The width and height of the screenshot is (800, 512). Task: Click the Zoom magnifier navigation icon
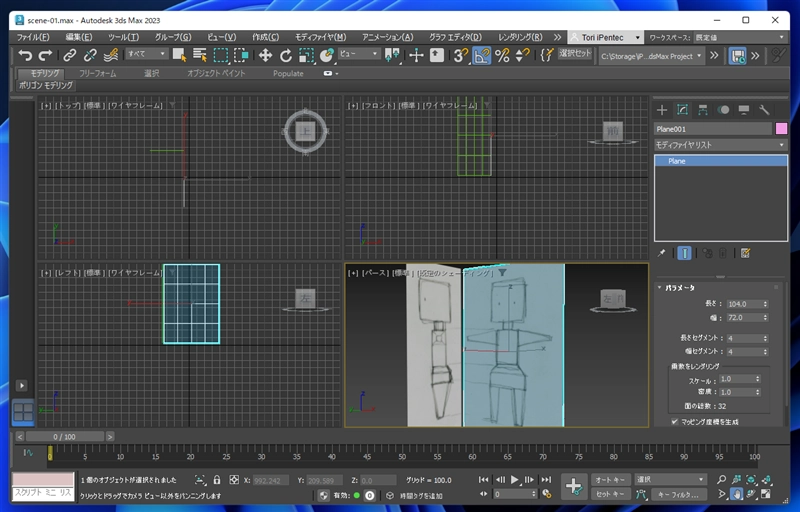pyautogui.click(x=721, y=479)
